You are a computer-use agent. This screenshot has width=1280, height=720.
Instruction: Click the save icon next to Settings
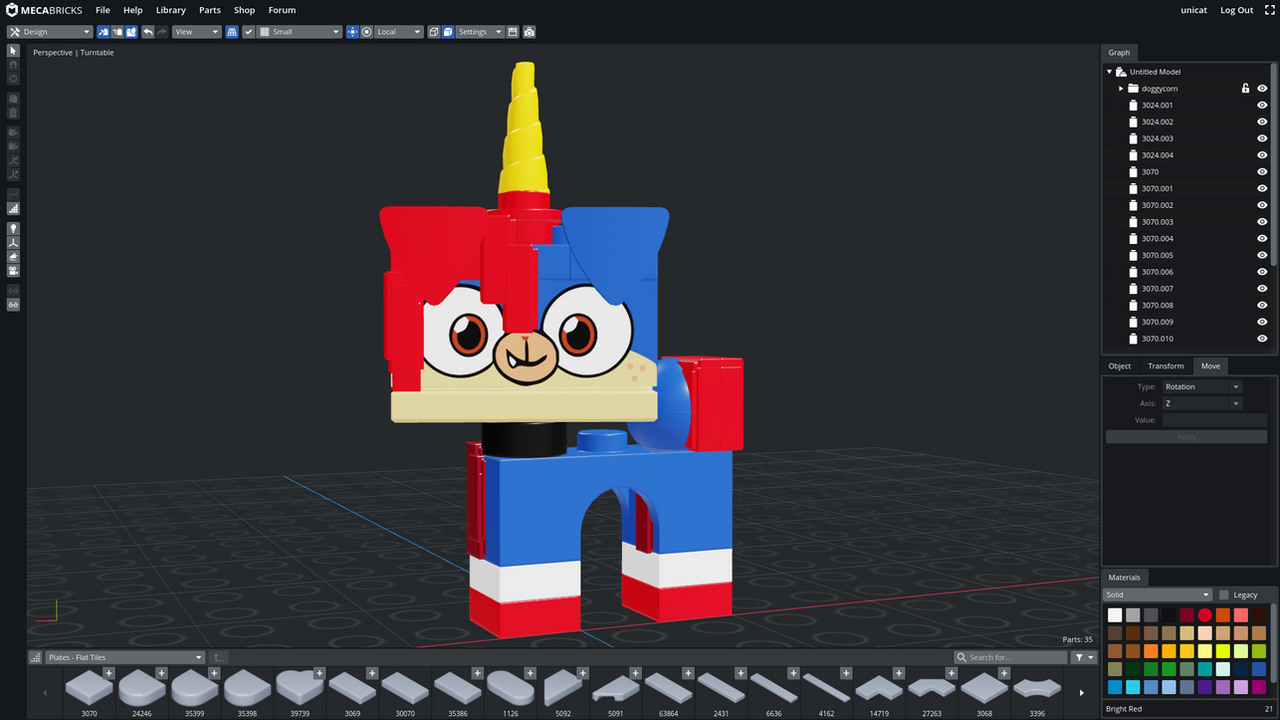tap(513, 32)
